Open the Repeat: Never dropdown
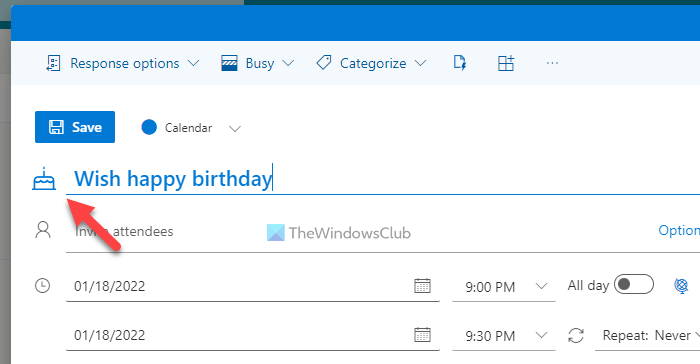 (647, 335)
